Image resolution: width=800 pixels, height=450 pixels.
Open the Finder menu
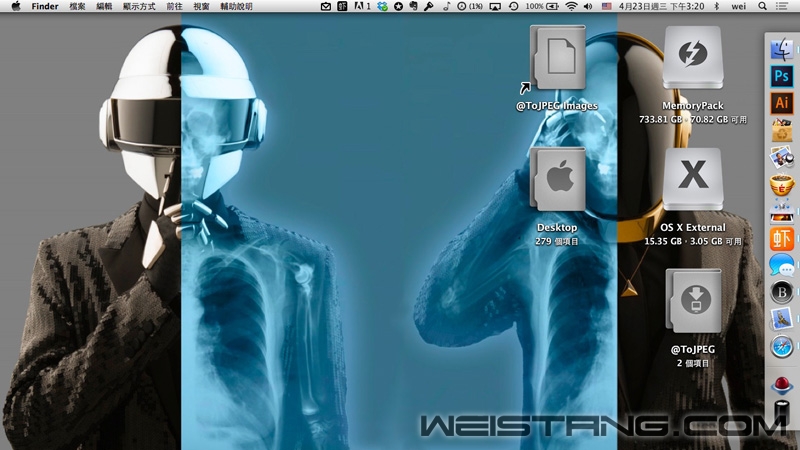[x=45, y=6]
